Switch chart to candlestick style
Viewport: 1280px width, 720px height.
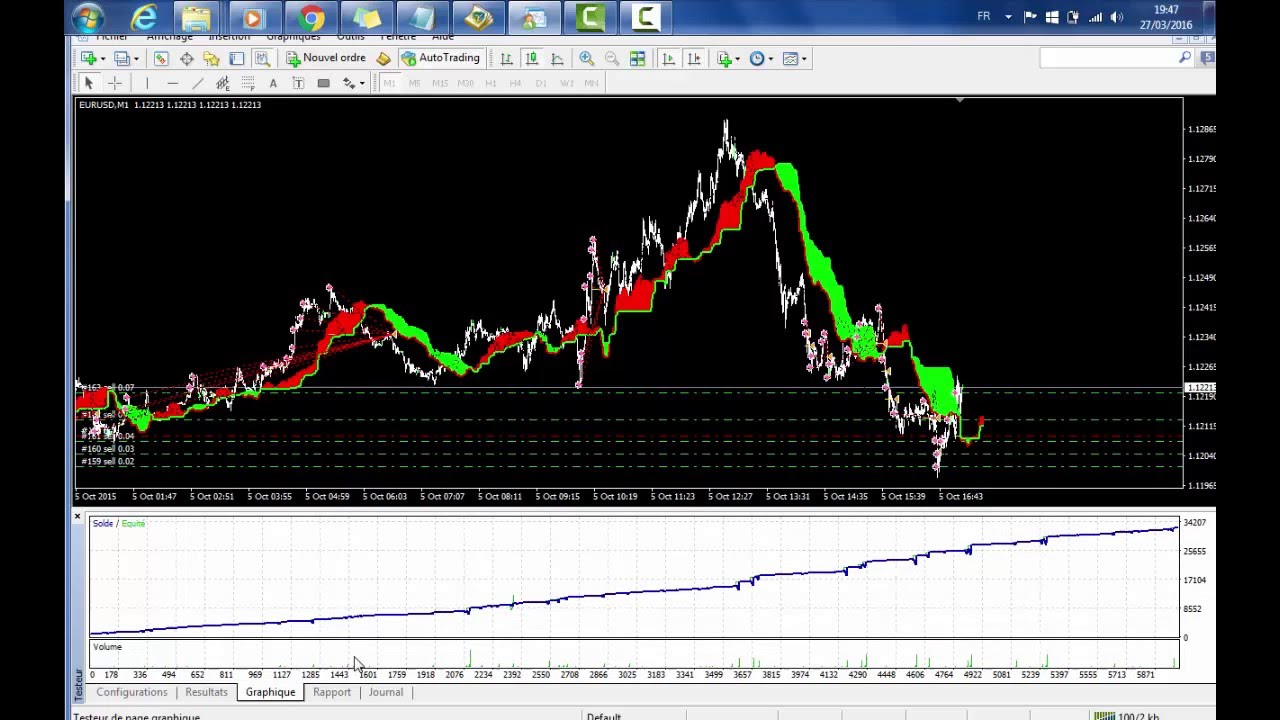coord(532,58)
